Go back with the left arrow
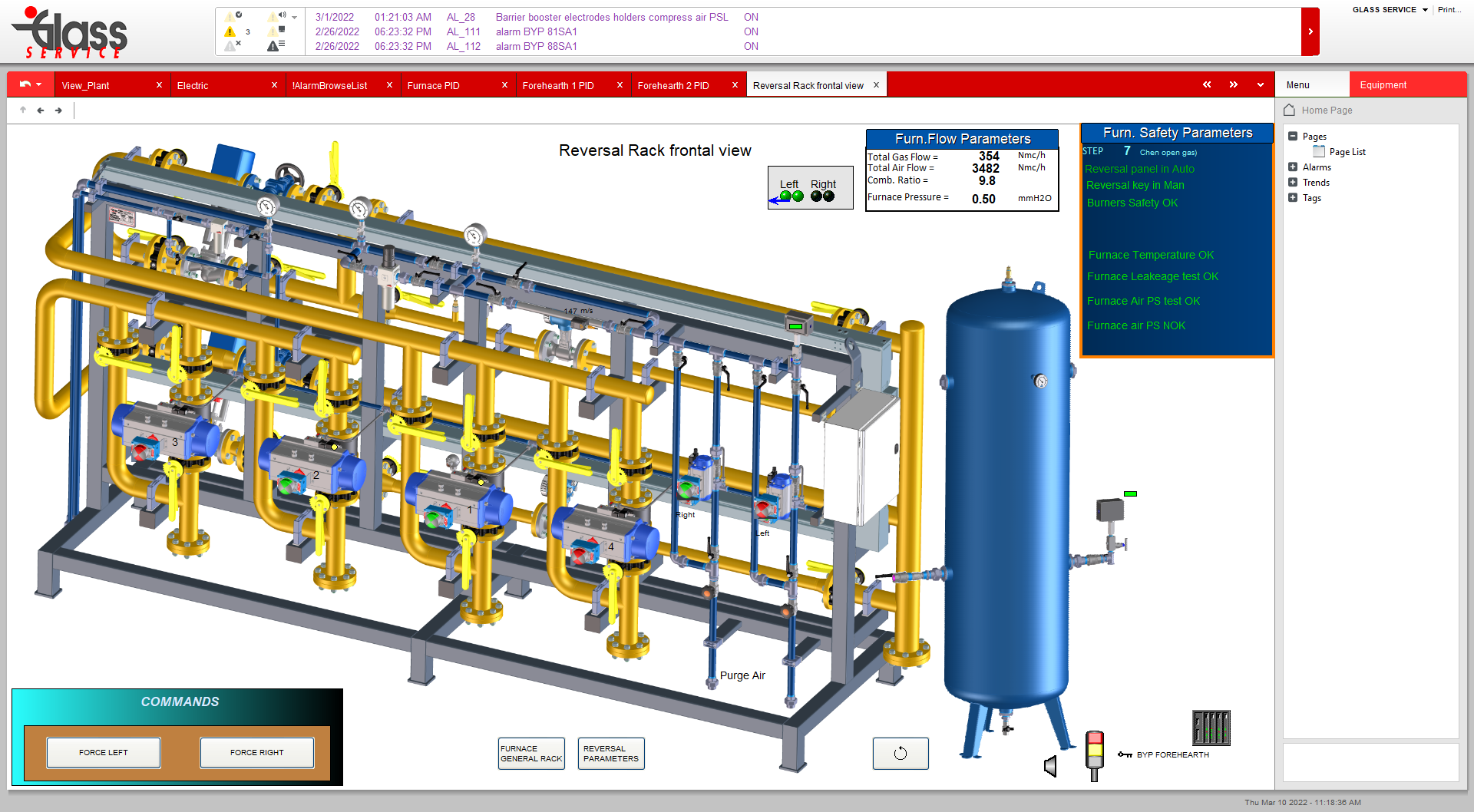Viewport: 1474px width, 812px height. 41,111
